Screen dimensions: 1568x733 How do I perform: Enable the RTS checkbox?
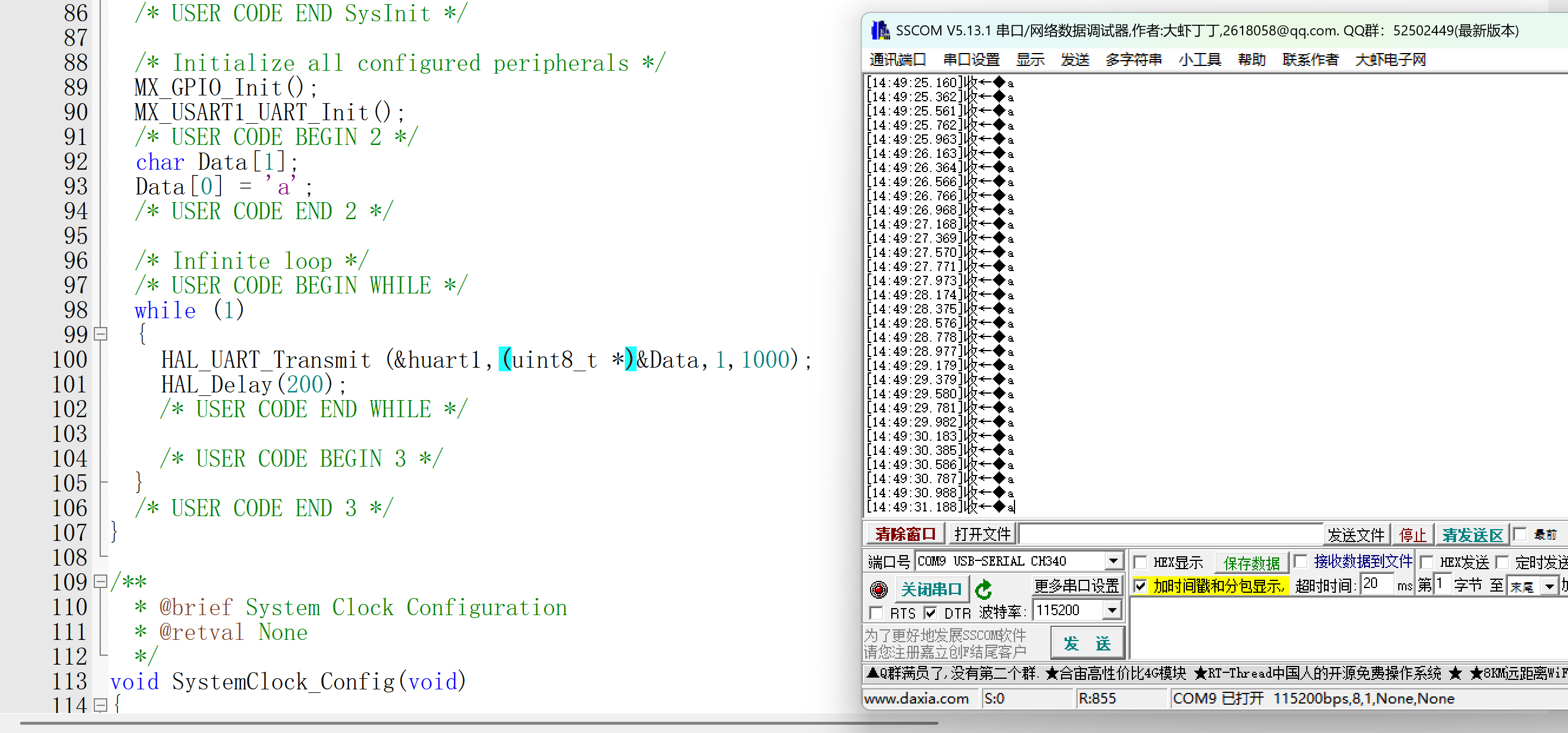(876, 613)
